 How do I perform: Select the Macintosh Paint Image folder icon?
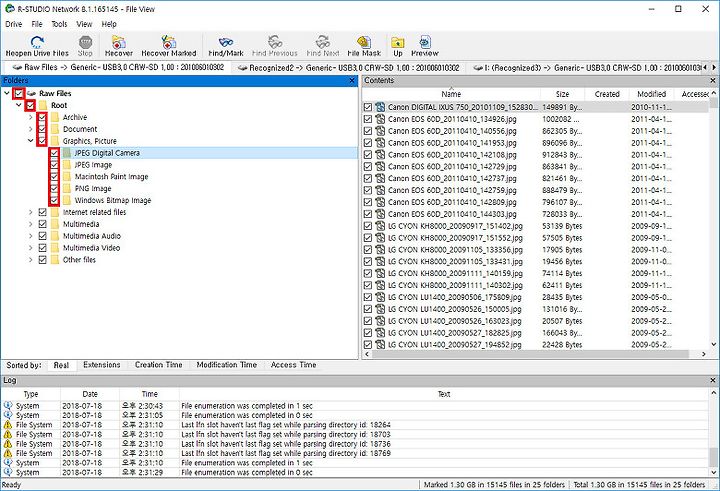[x=67, y=176]
